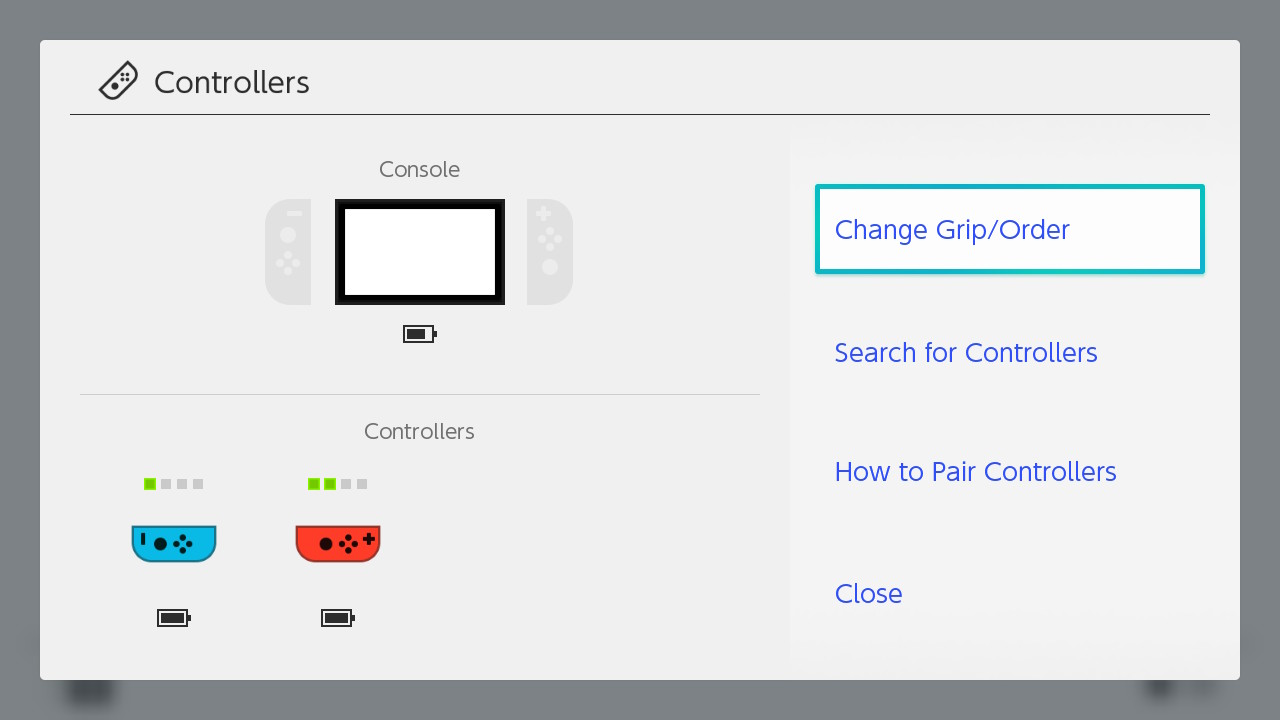
Task: Click the Controllers title heading
Action: (232, 82)
